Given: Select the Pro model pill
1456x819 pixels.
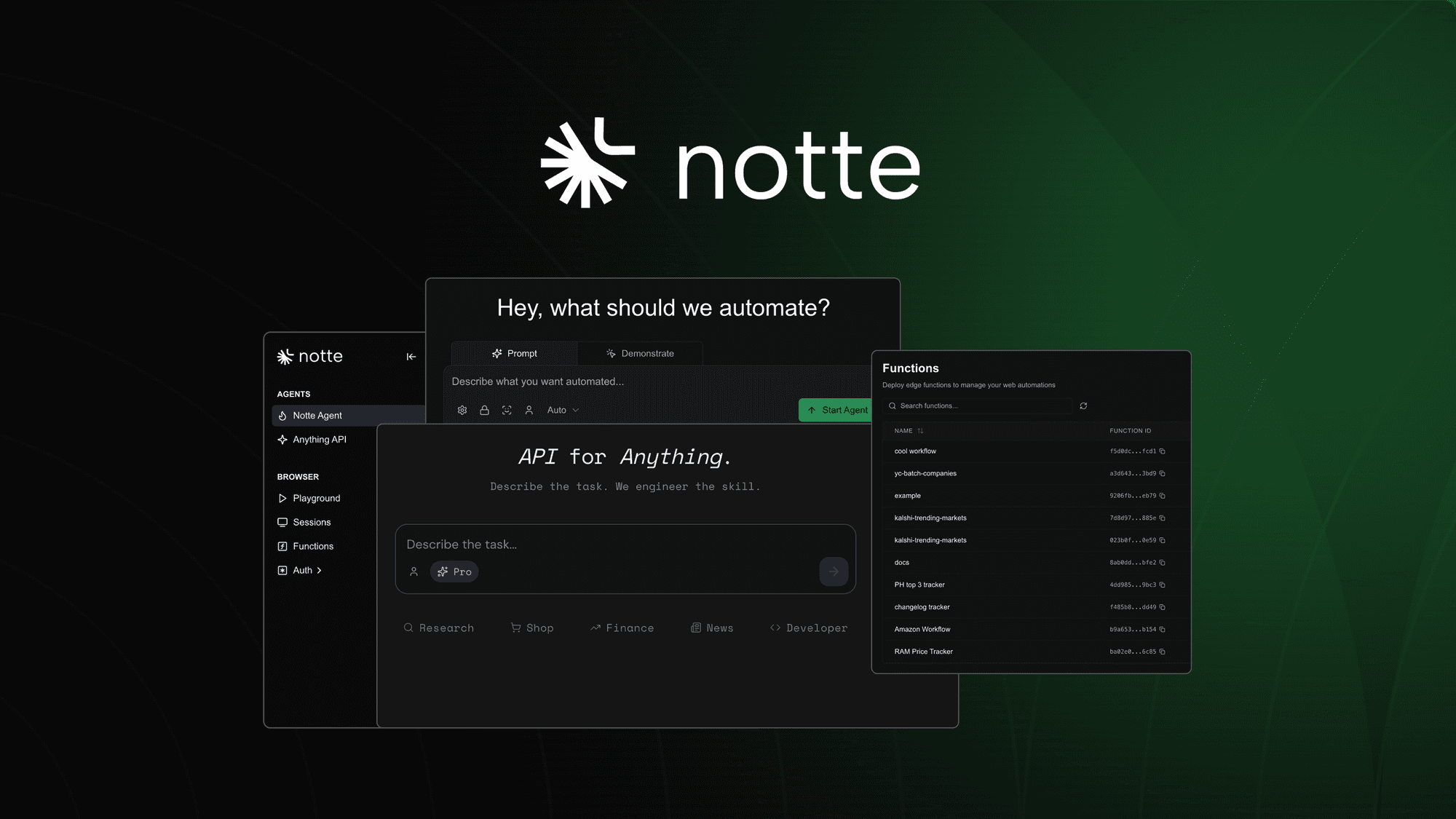Looking at the screenshot, I should click(454, 572).
